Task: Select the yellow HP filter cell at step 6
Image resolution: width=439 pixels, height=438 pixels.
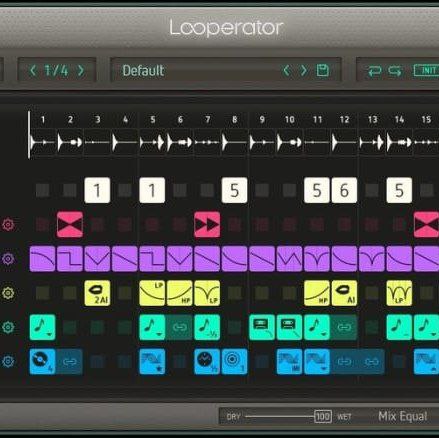Action: coord(180,293)
